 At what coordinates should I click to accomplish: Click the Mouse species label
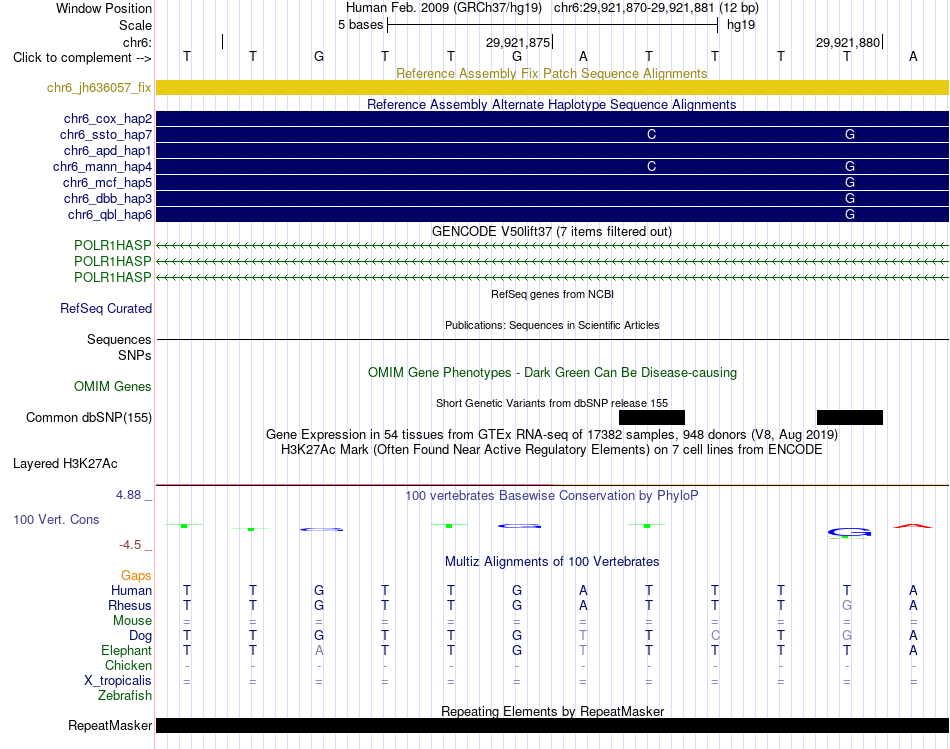(132, 621)
